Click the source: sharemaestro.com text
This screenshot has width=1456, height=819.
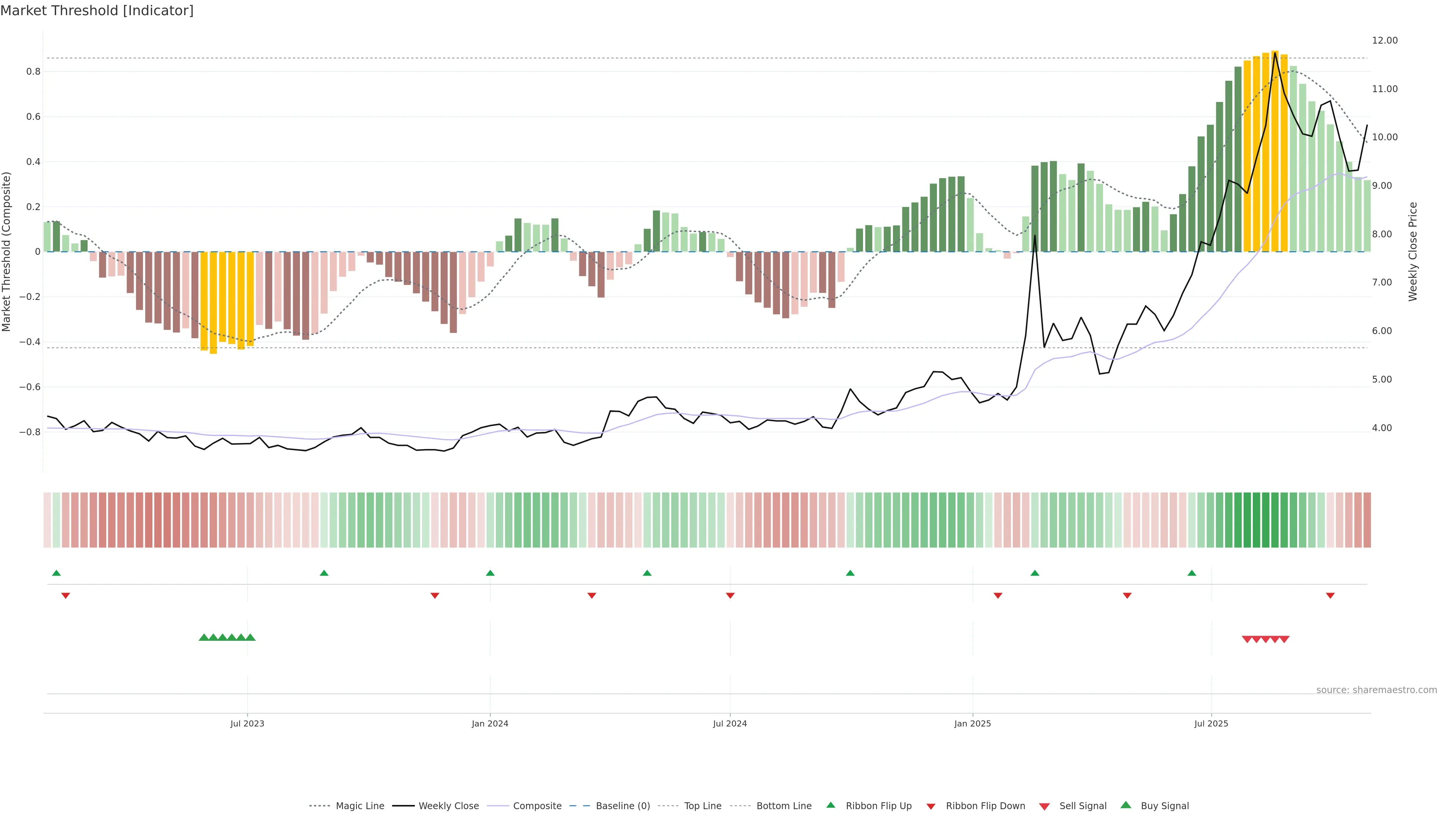coord(1376,690)
